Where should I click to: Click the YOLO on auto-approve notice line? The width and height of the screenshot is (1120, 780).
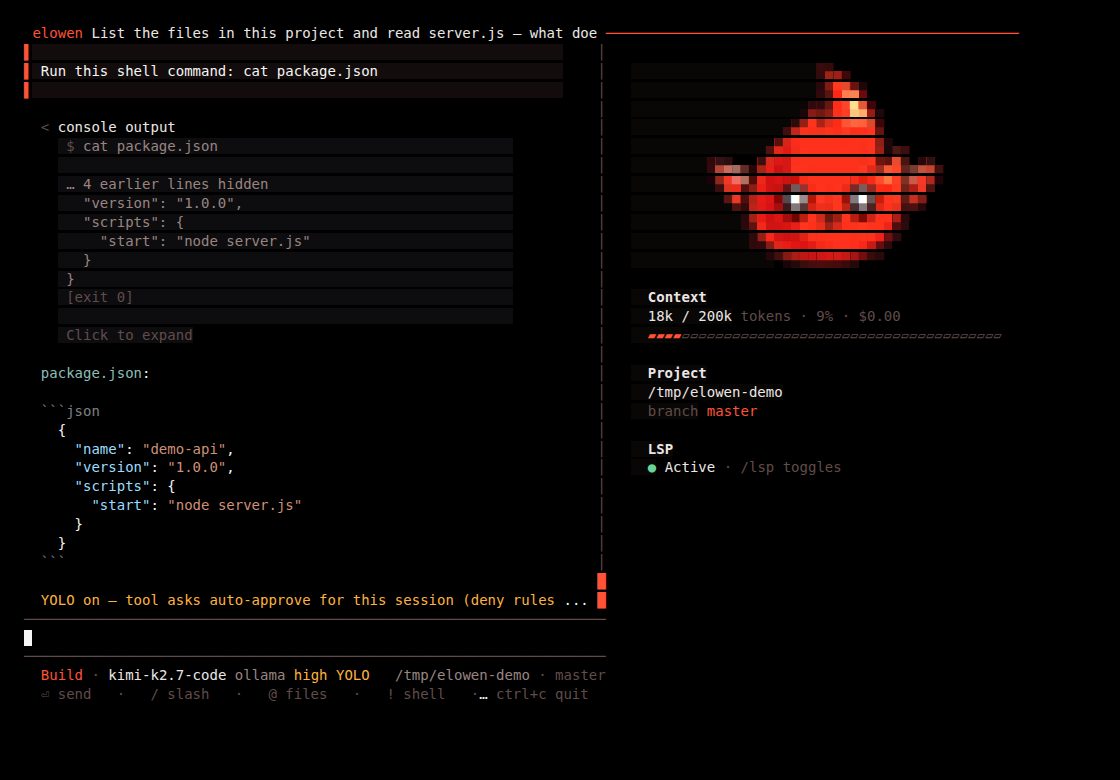314,601
